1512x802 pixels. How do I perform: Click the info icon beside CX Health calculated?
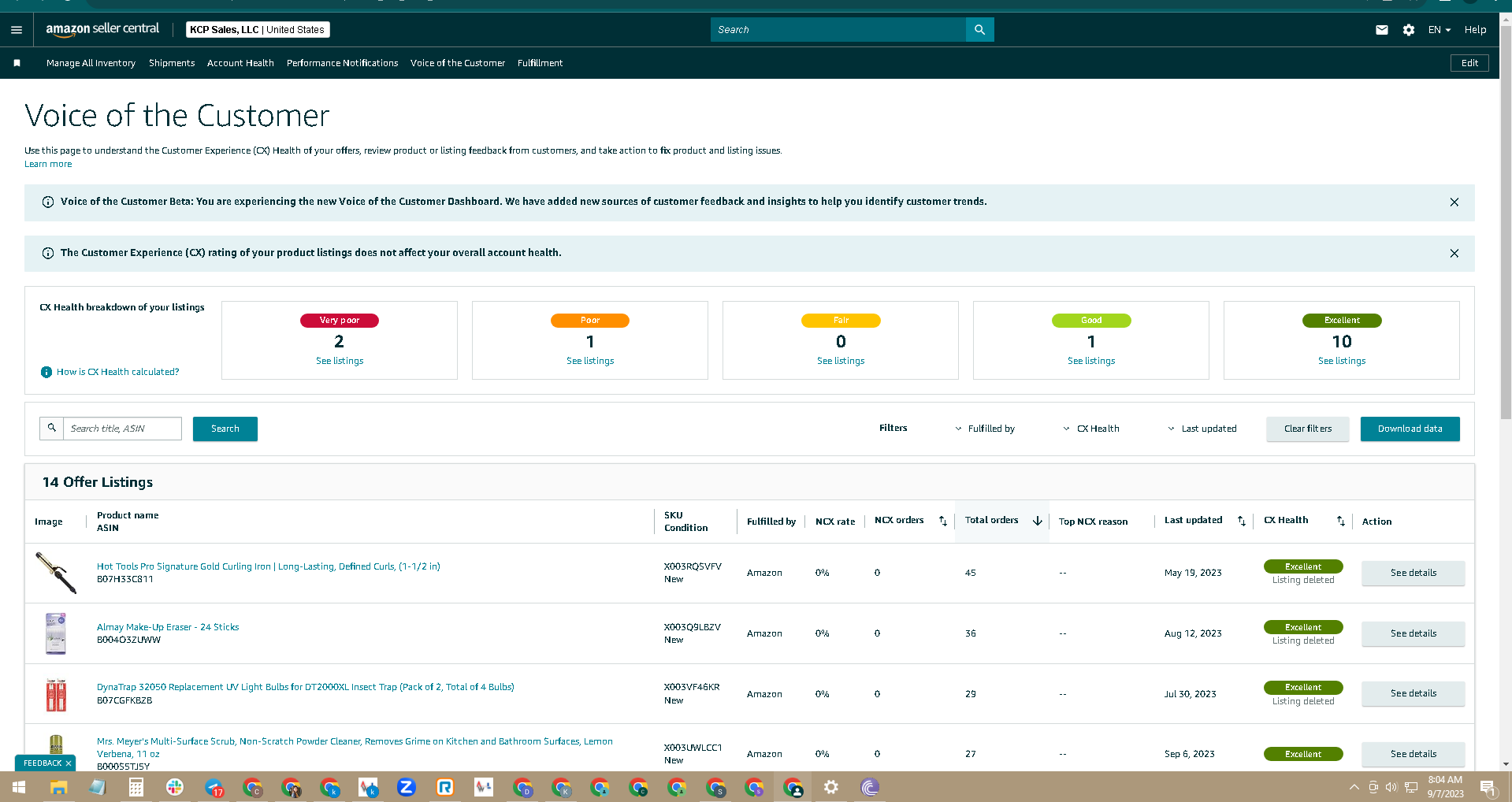46,372
